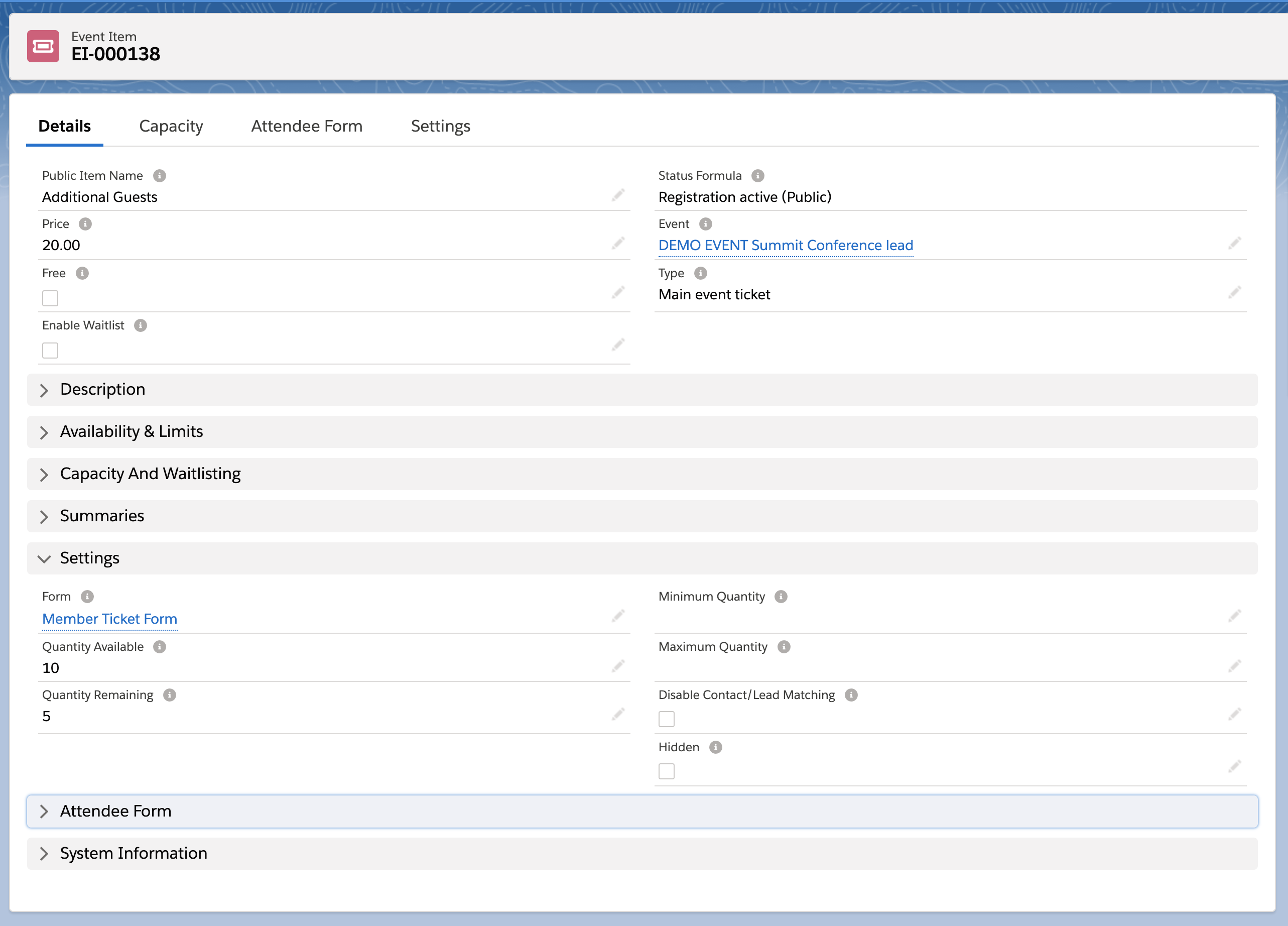The height and width of the screenshot is (926, 1288).
Task: Enable the Waitlist checkbox
Action: [50, 351]
